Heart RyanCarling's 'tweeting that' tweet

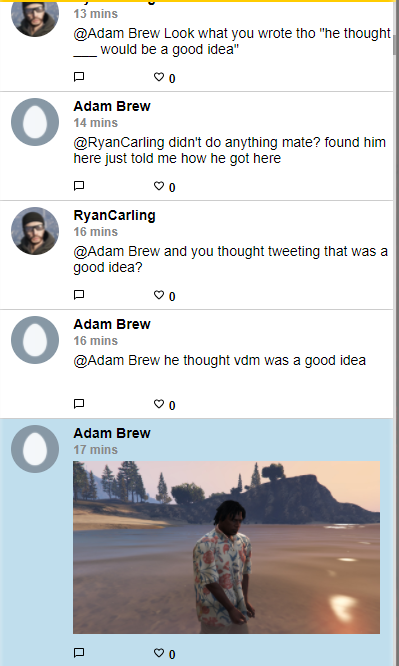158,295
